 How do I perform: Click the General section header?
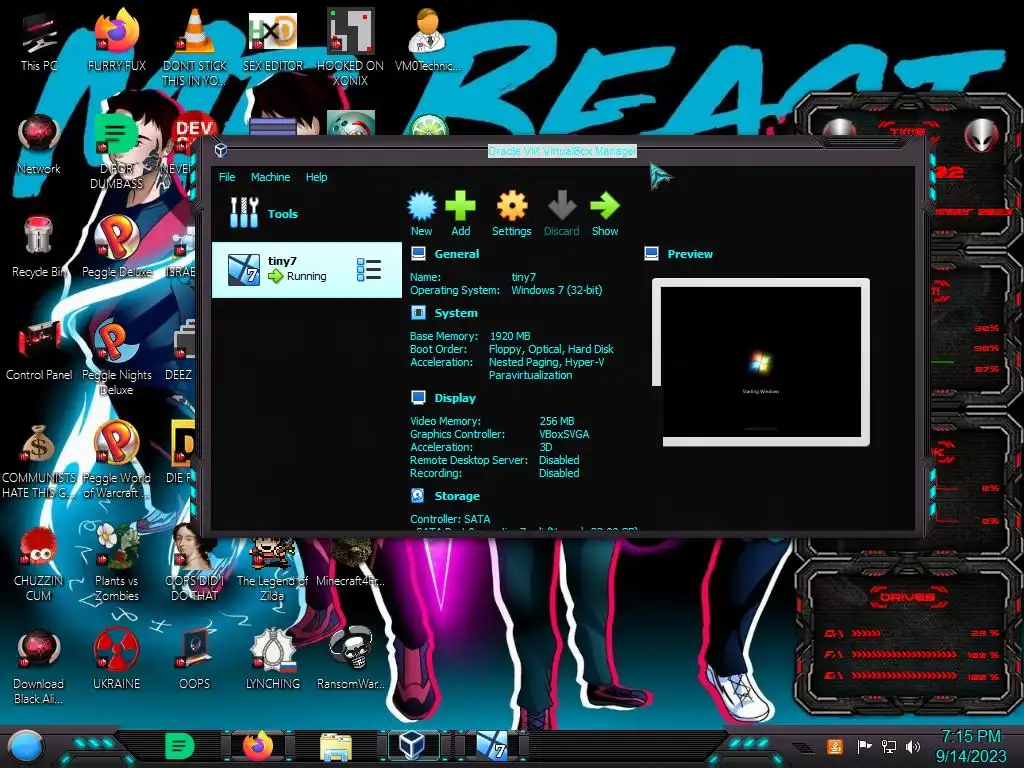456,254
